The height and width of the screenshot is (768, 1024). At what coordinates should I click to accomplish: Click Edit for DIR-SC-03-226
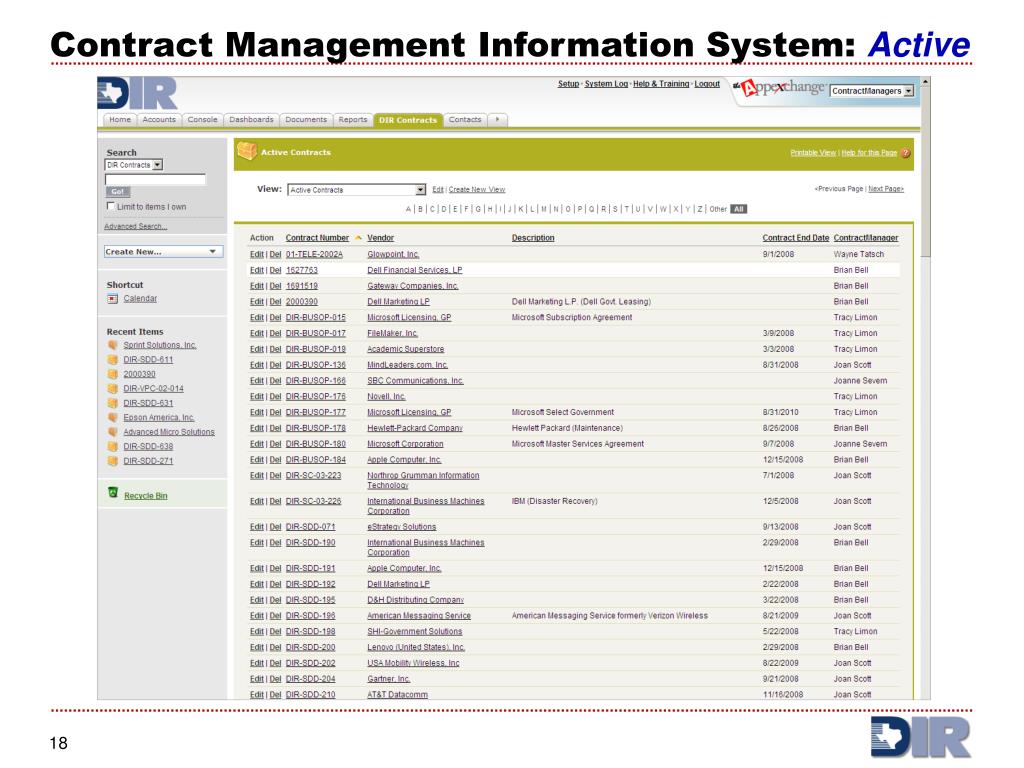click(x=257, y=501)
